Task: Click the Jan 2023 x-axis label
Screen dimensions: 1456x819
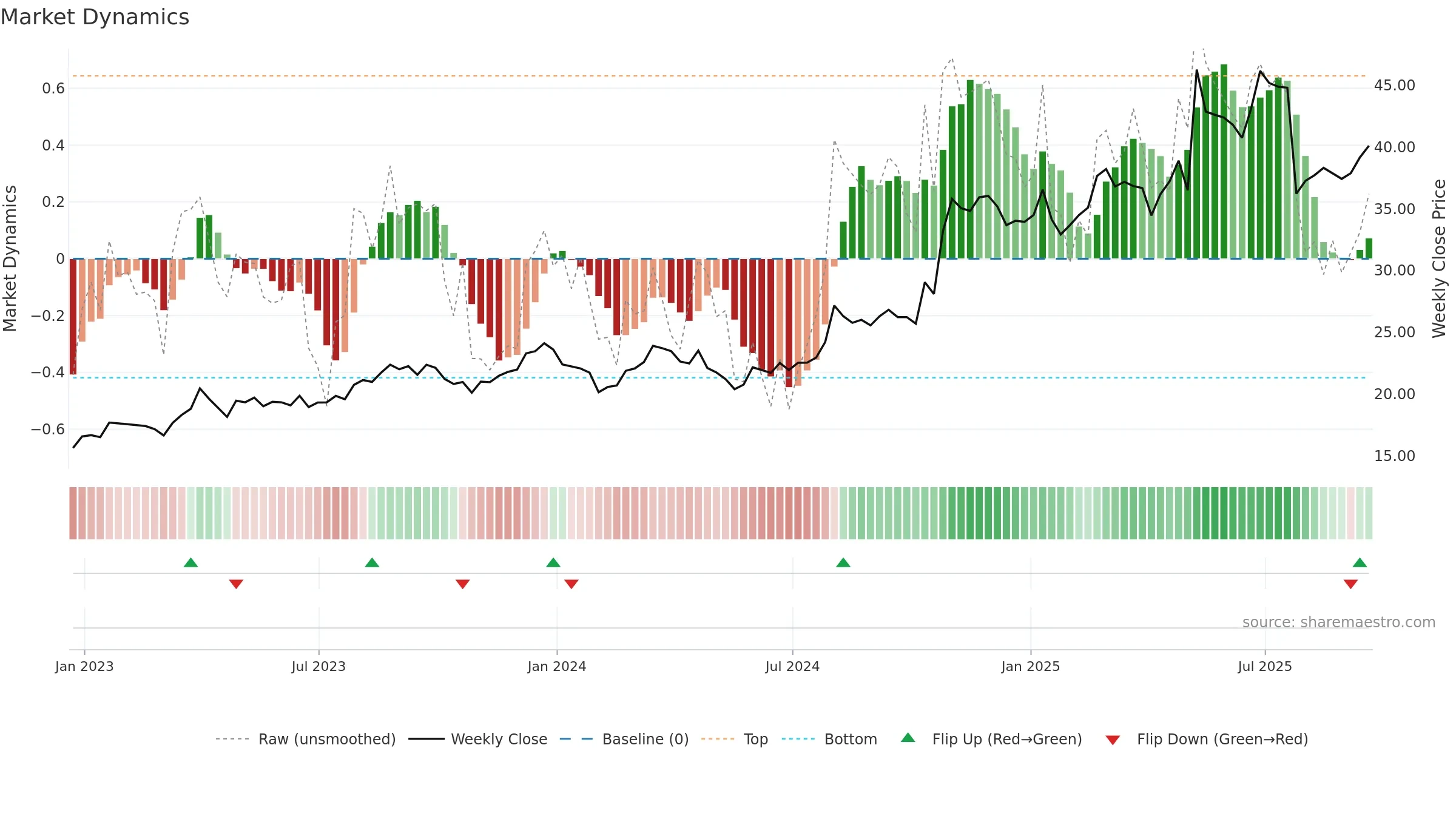Action: click(84, 666)
